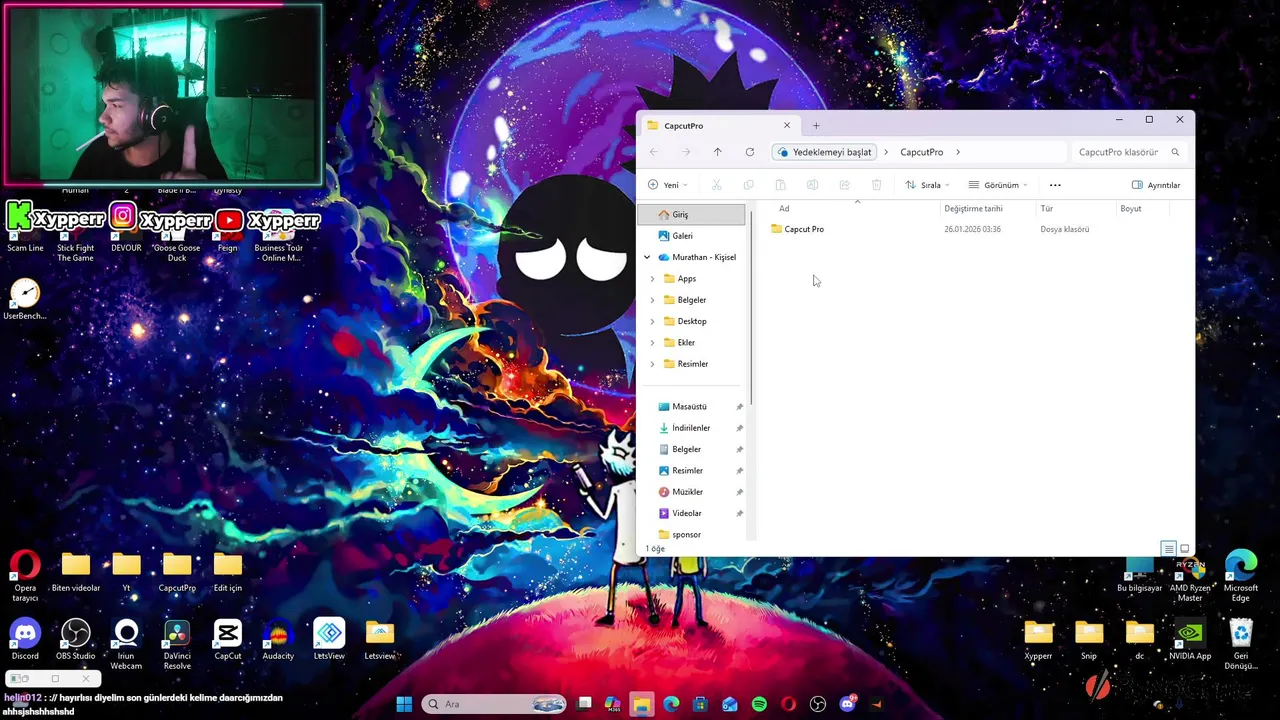
Task: Click chevron after CapcutPro in address bar
Action: point(958,152)
